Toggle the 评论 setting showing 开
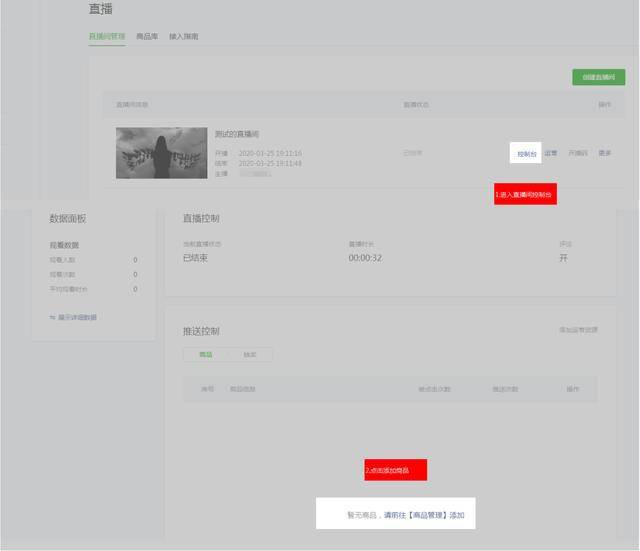 [x=564, y=258]
